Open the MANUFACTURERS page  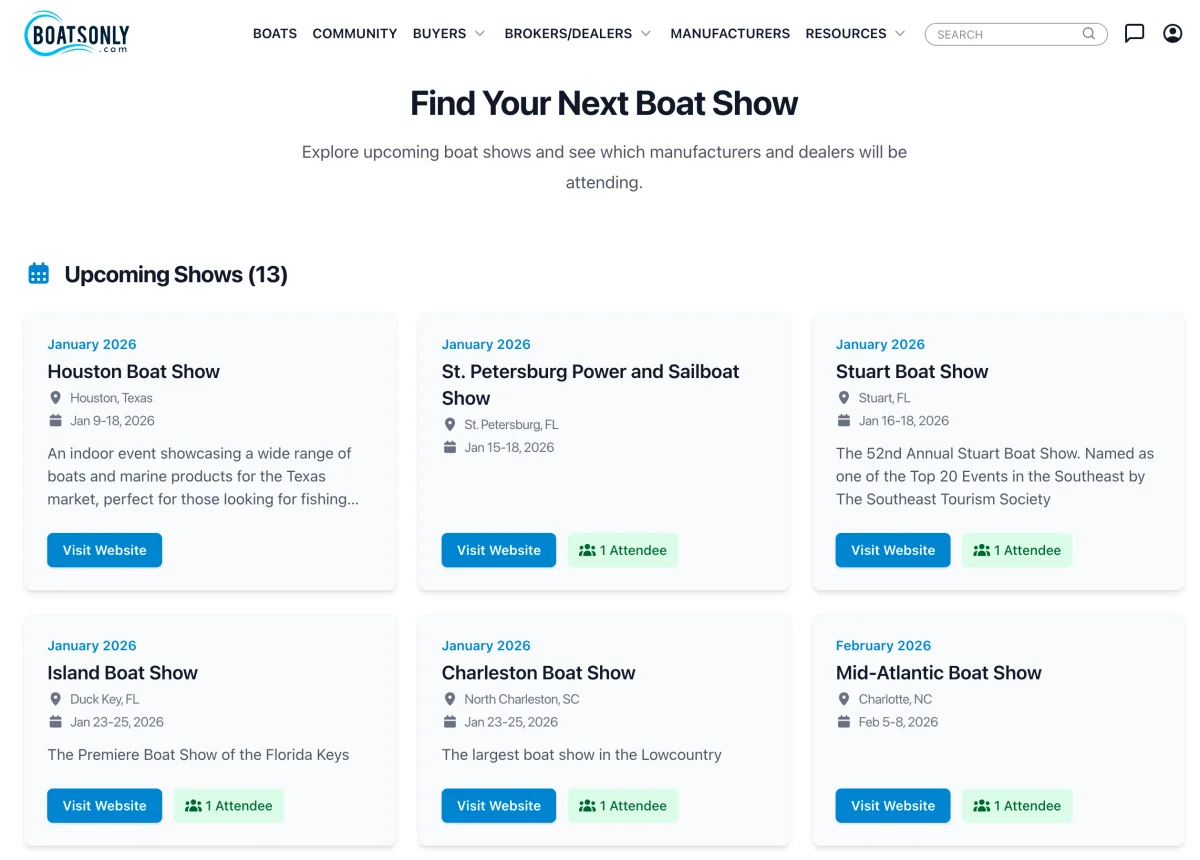coord(730,33)
